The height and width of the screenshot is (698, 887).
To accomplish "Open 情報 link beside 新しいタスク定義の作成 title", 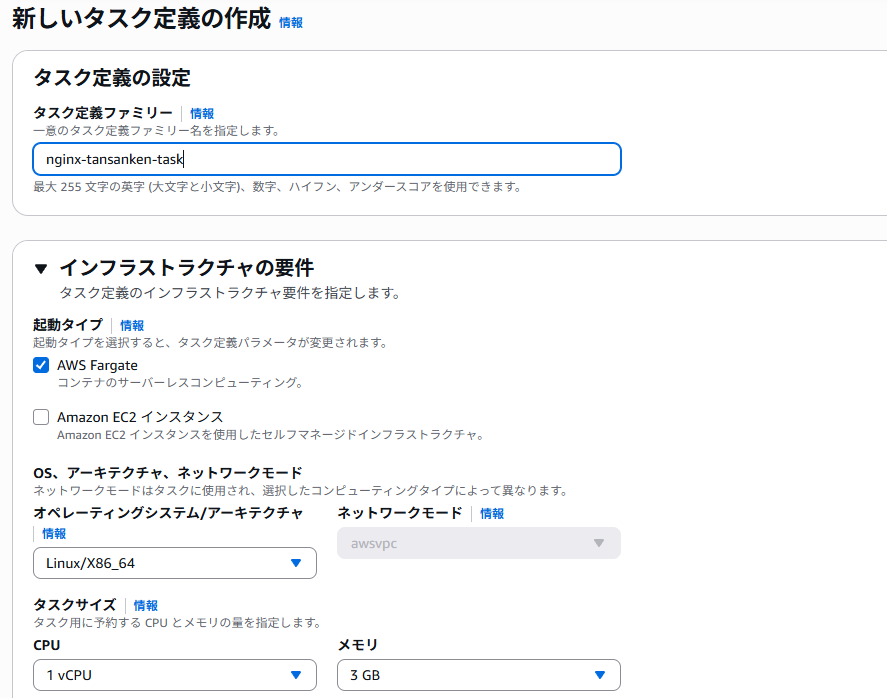I will click(x=291, y=22).
